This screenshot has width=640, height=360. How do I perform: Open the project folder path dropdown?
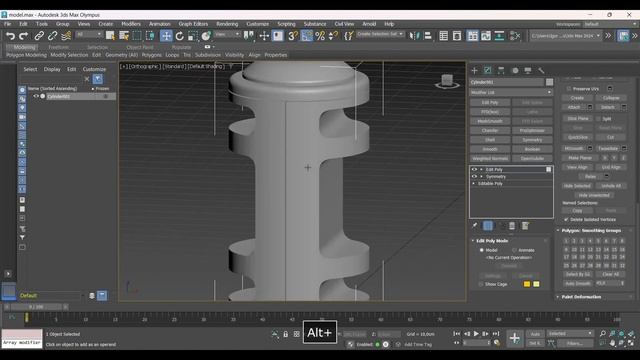(566, 36)
